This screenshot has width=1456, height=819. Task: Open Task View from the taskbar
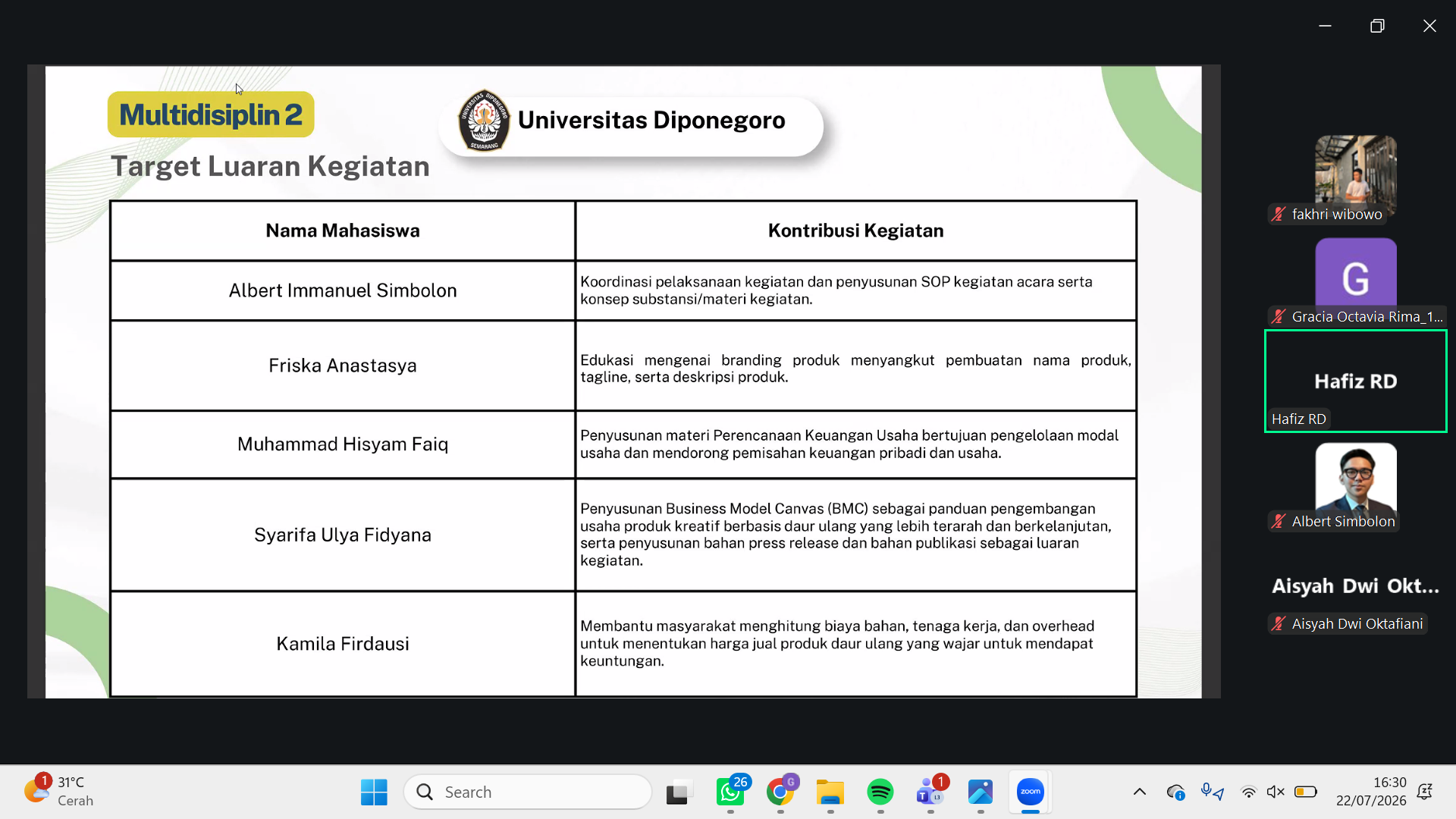pyautogui.click(x=679, y=792)
